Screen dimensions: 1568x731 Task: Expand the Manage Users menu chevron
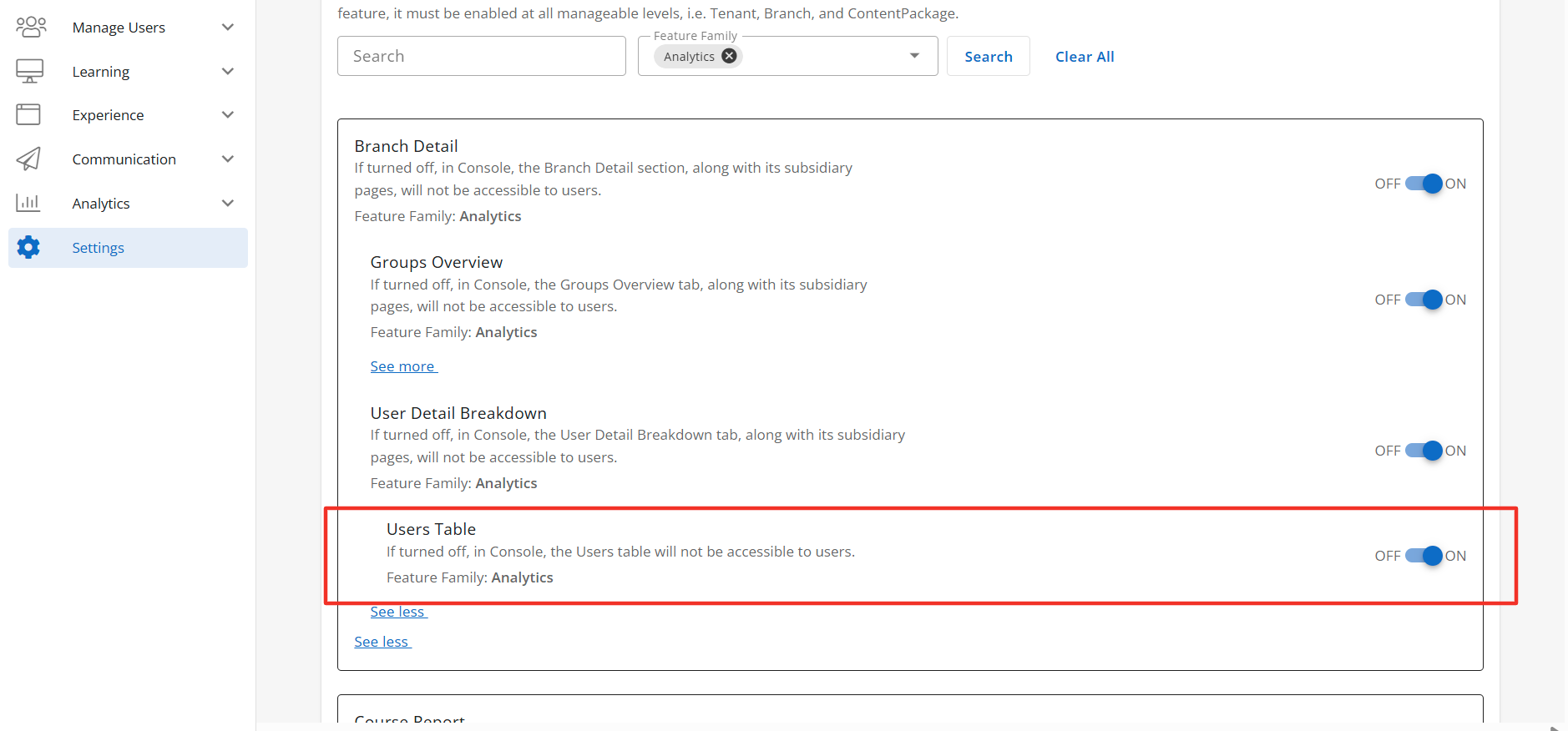click(x=228, y=28)
